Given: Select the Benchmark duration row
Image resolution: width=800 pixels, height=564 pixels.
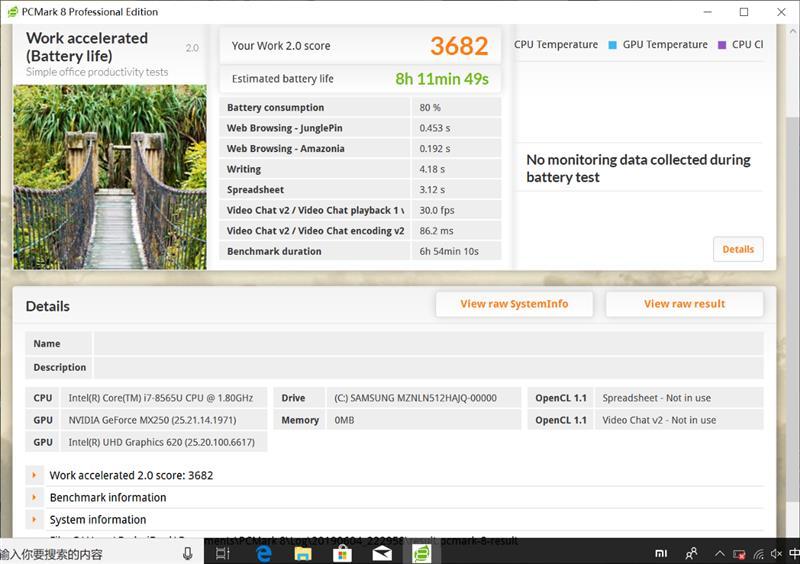Looking at the screenshot, I should point(360,251).
